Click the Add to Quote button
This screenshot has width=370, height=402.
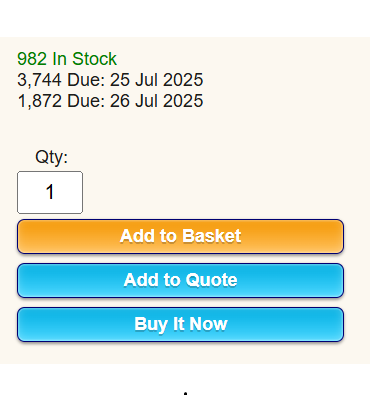(x=180, y=280)
